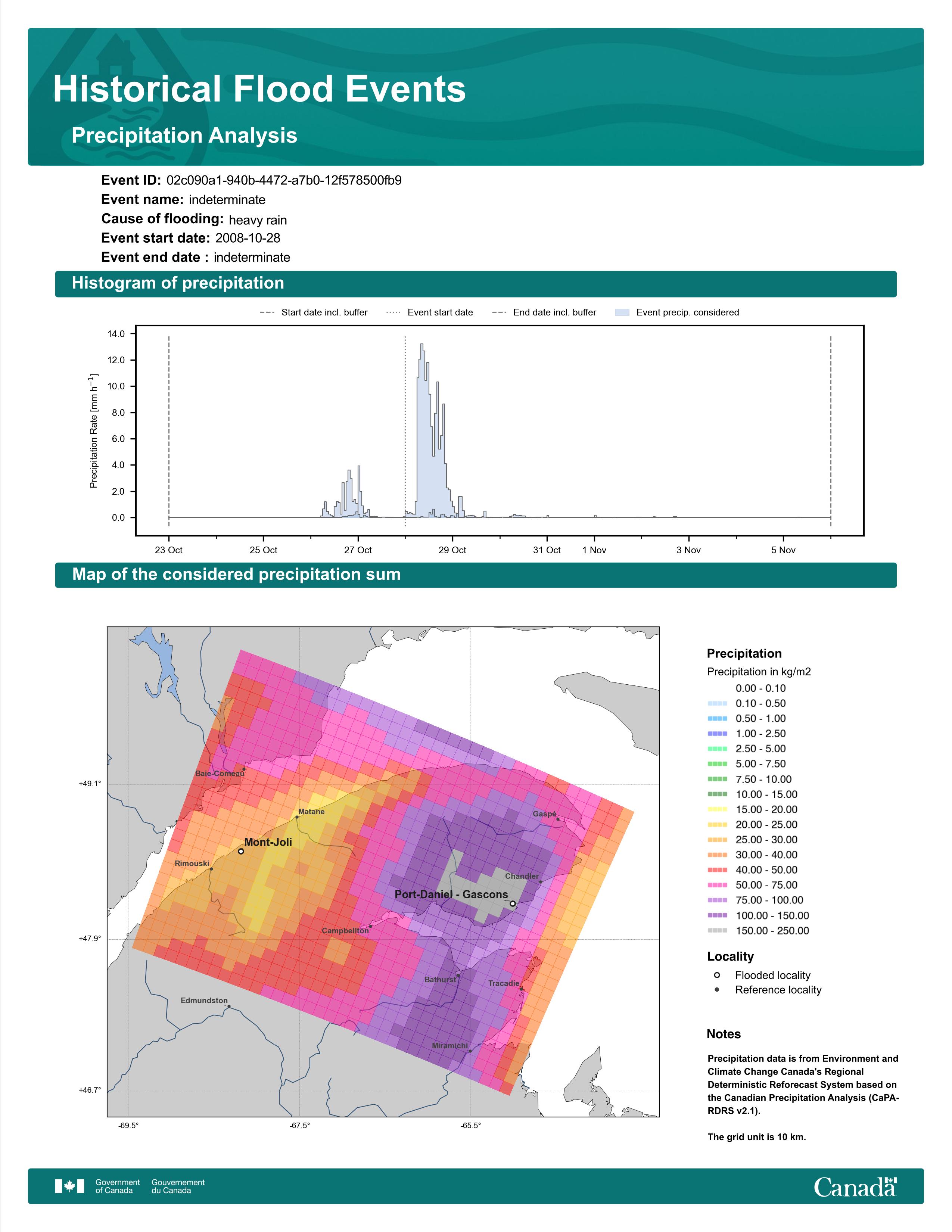Click the 1 Nov axis label
Viewport: 952px width, 1232px height.
click(x=594, y=551)
